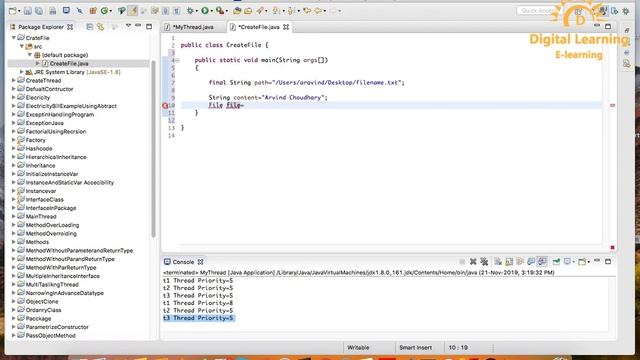The image size is (640, 360).
Task: Select the Elecricity project
Action: click(38, 98)
